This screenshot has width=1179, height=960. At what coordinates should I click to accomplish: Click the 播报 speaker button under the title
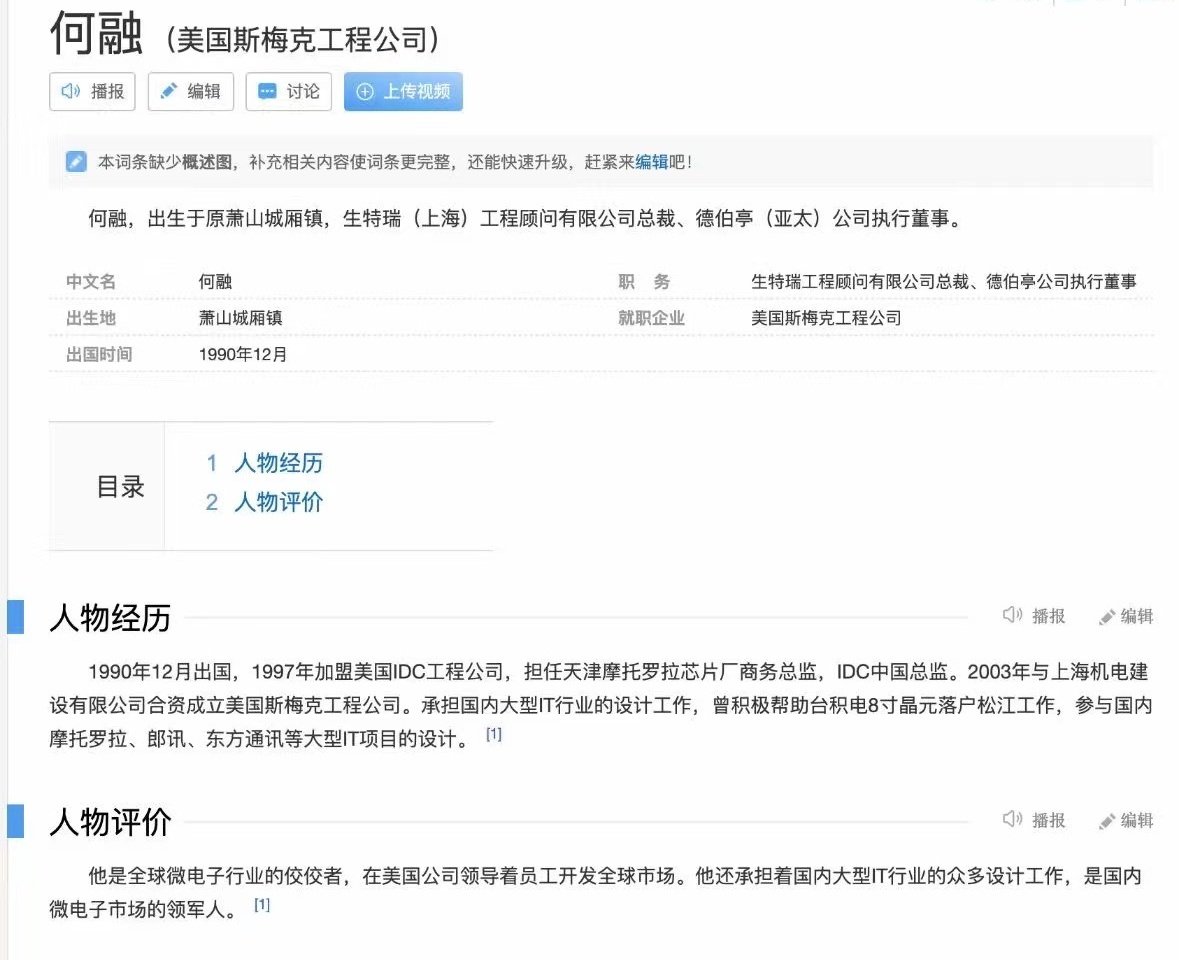pyautogui.click(x=93, y=91)
